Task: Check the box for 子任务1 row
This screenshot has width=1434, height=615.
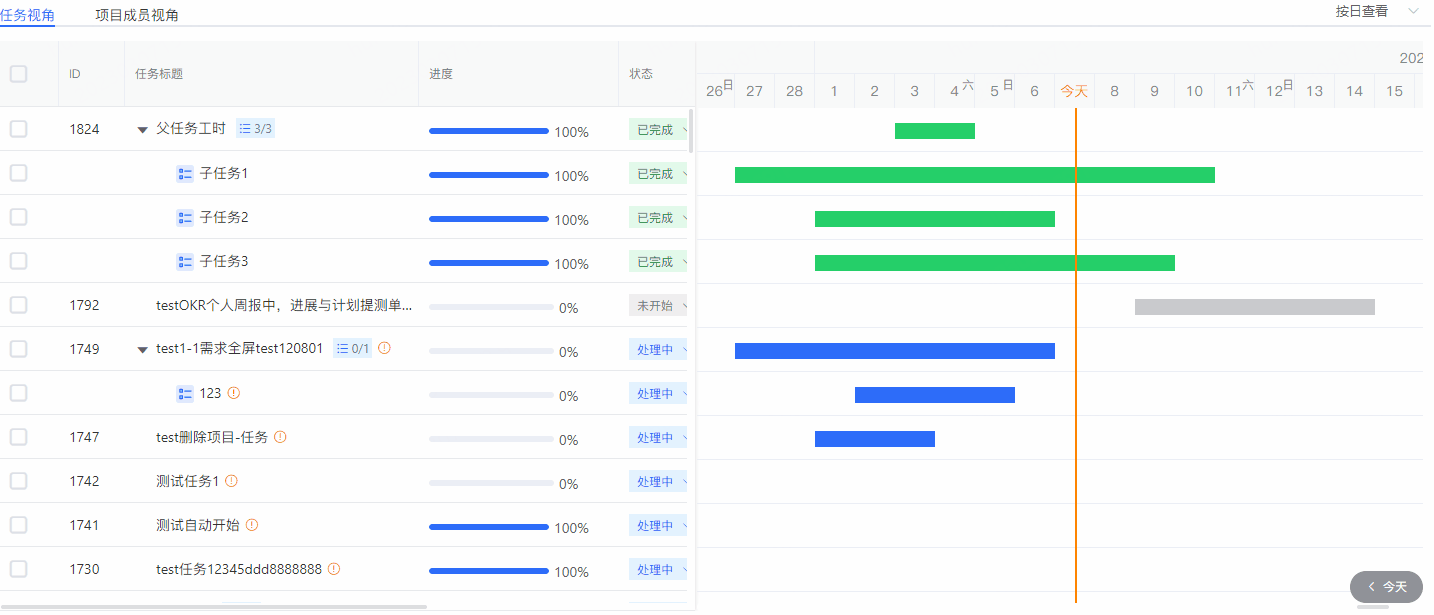Action: pyautogui.click(x=18, y=173)
